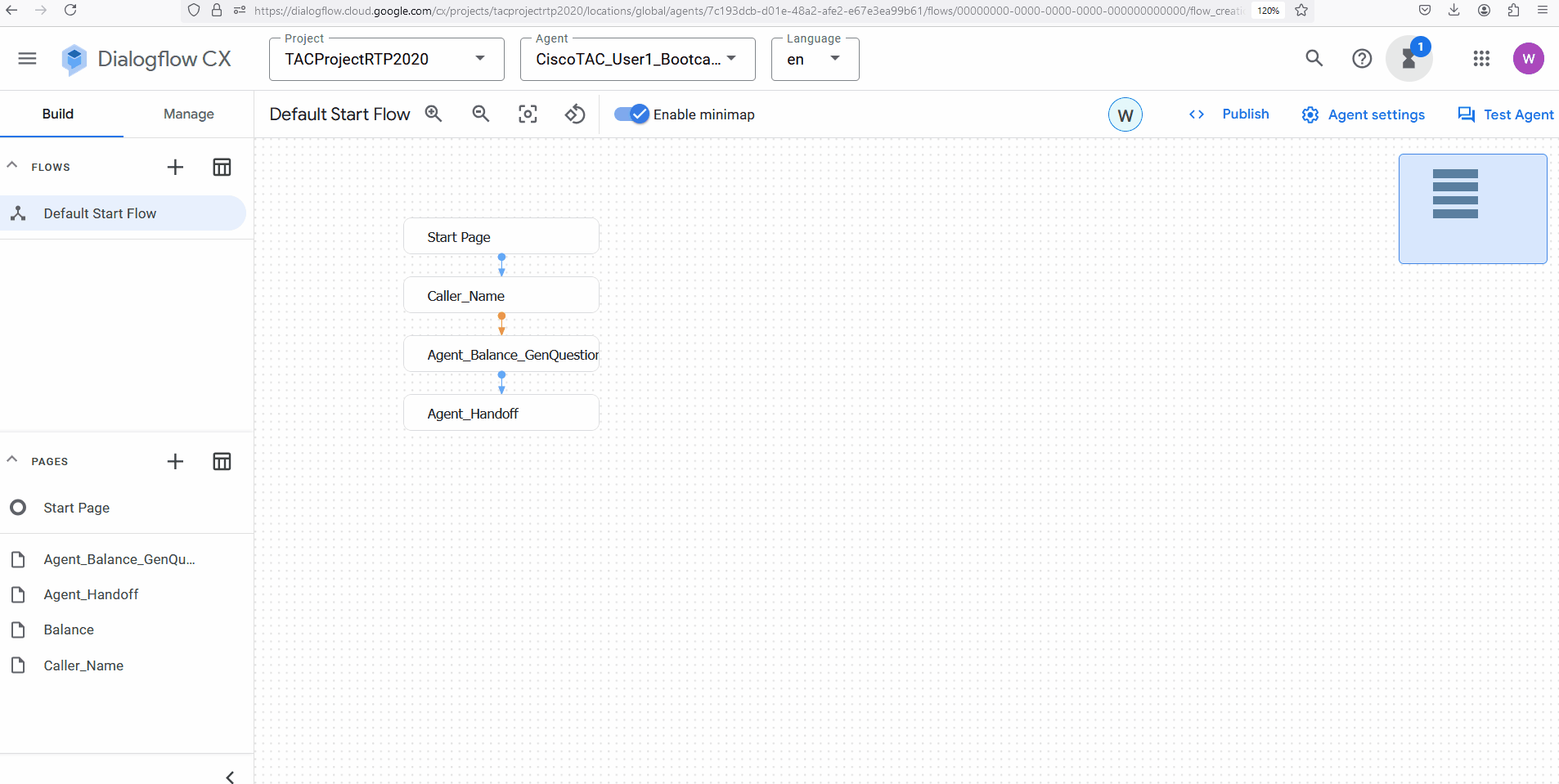The image size is (1559, 784).
Task: Open the purple W account avatar
Action: (1528, 58)
